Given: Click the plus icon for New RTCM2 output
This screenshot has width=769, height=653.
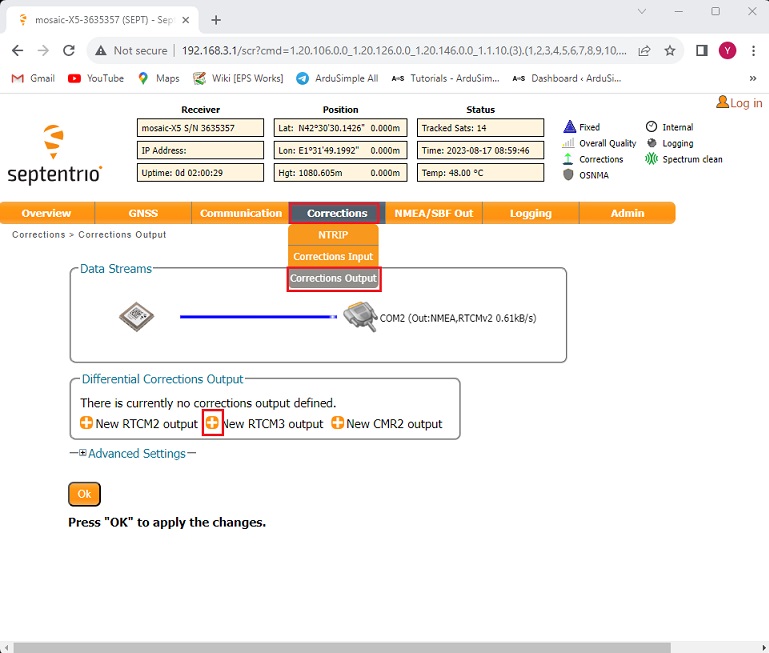Looking at the screenshot, I should pyautogui.click(x=87, y=424).
